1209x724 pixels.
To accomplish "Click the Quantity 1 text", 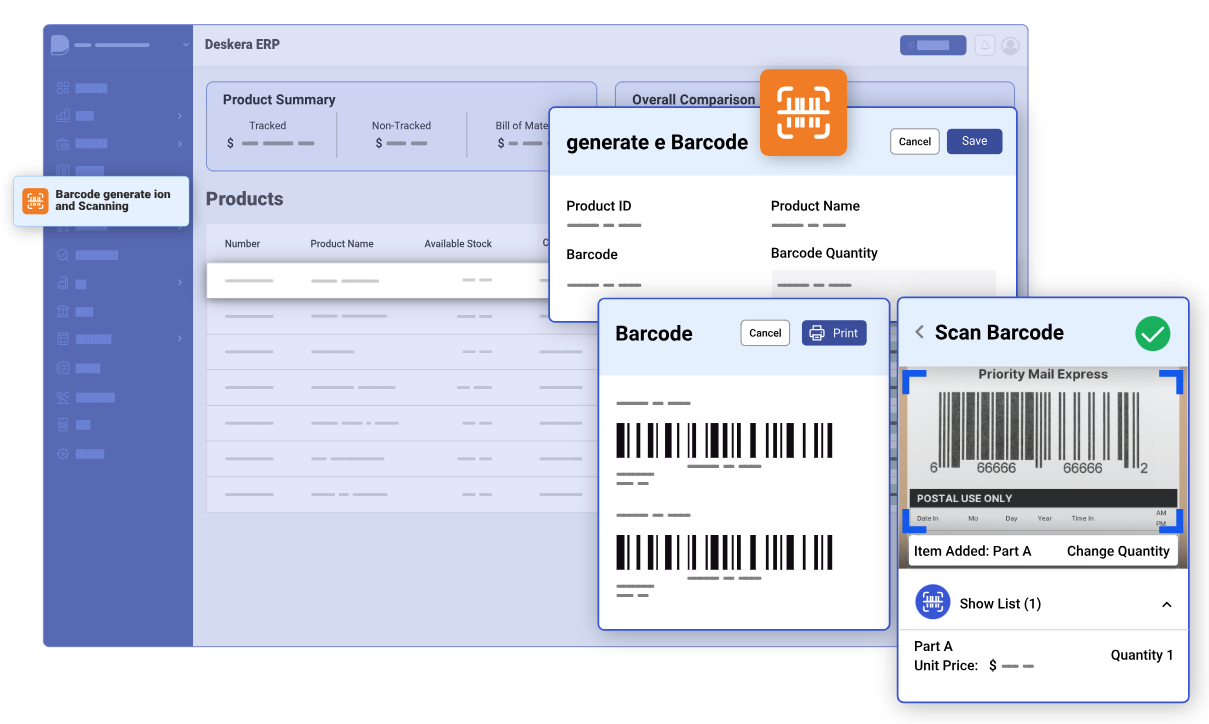I will click(1142, 655).
